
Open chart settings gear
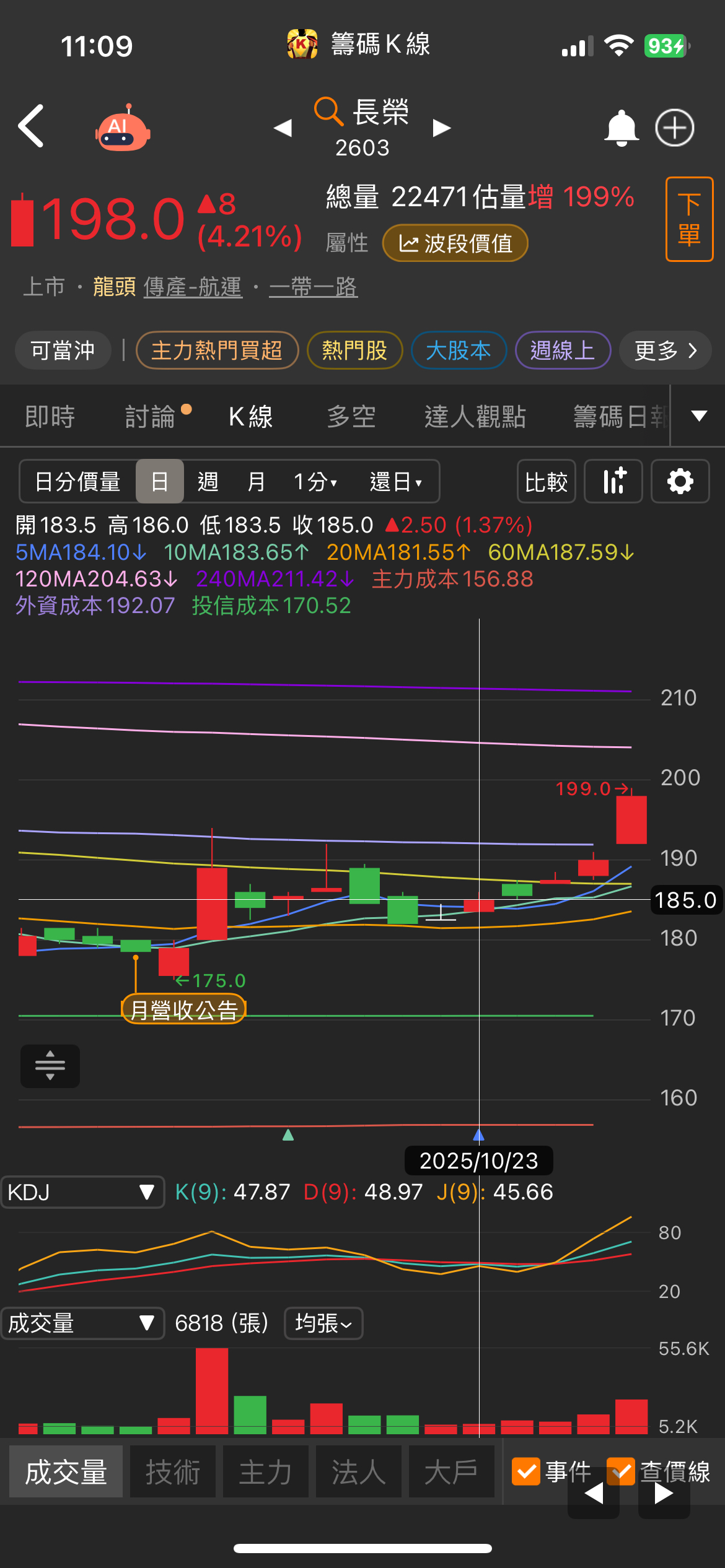[x=680, y=481]
